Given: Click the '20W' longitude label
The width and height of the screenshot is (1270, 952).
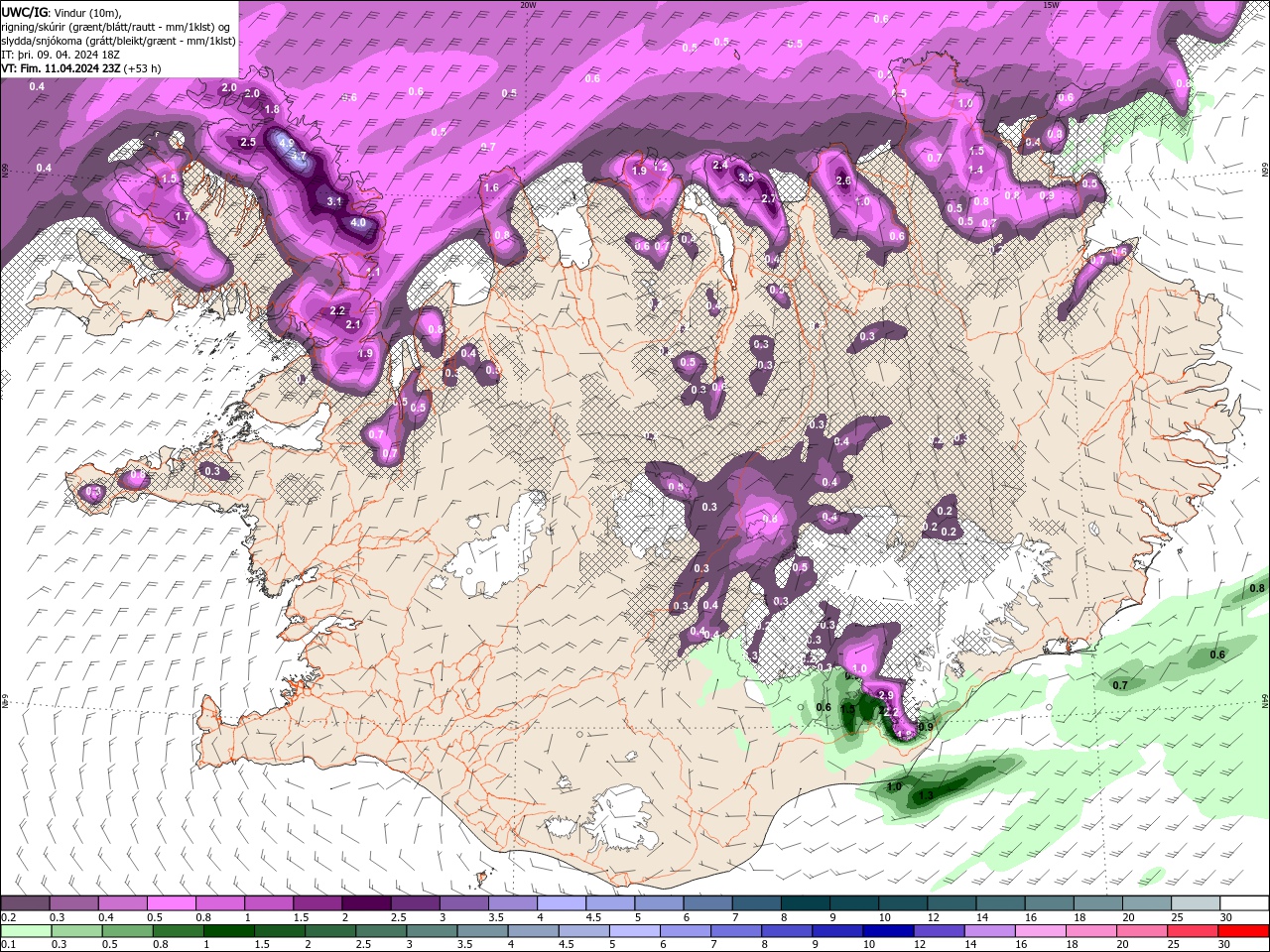Looking at the screenshot, I should (x=528, y=5).
